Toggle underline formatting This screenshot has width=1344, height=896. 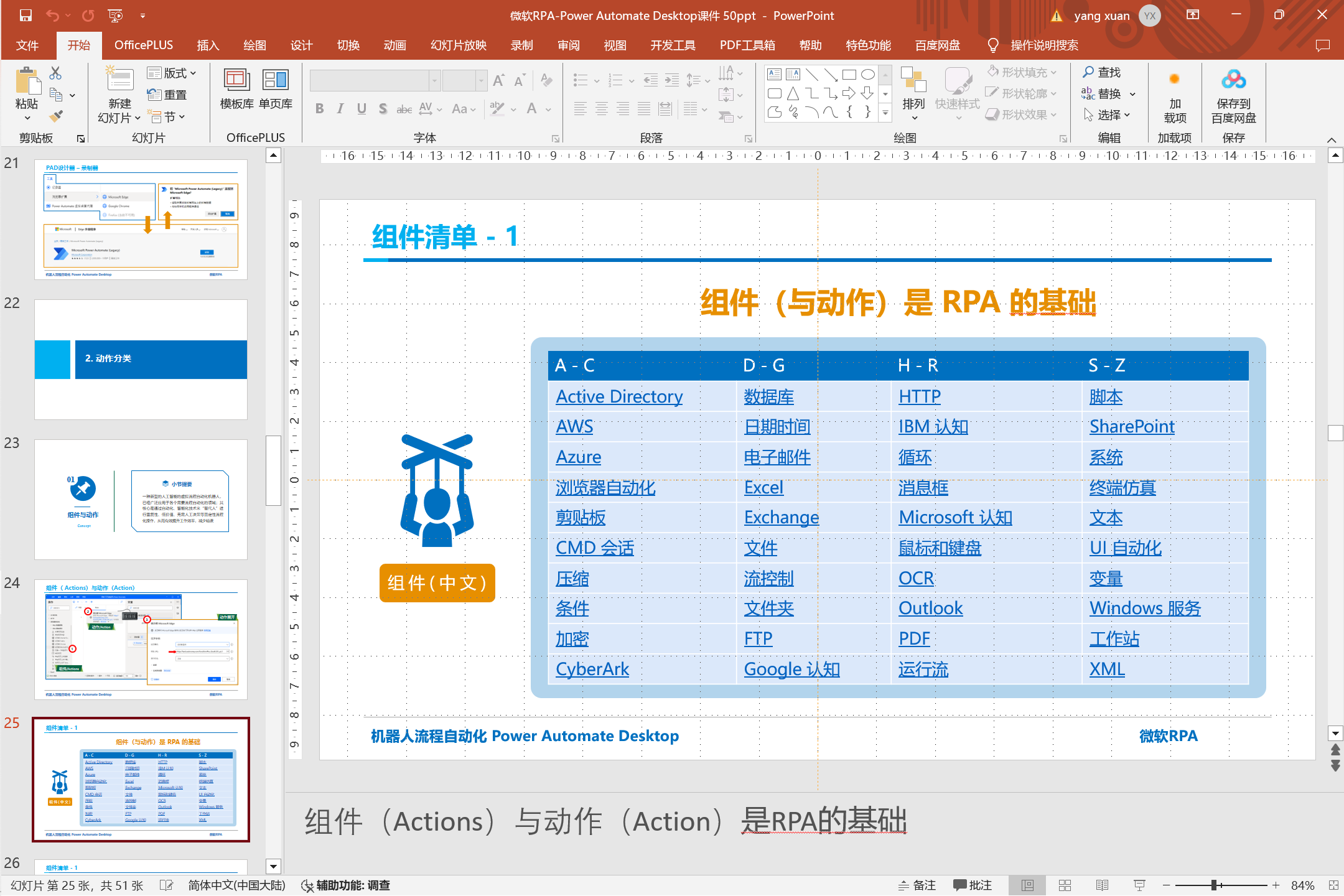pos(362,109)
